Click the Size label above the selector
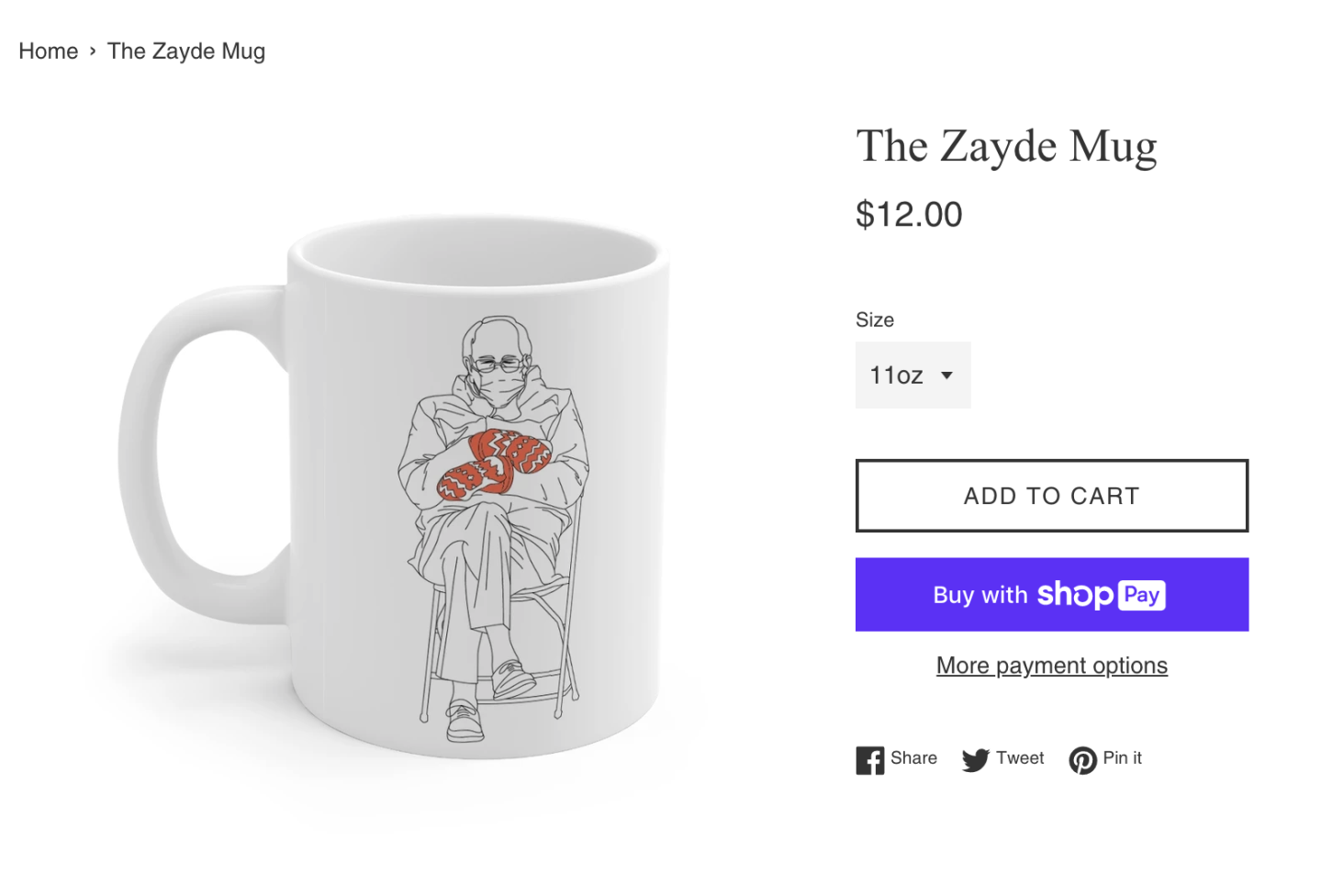 click(874, 319)
